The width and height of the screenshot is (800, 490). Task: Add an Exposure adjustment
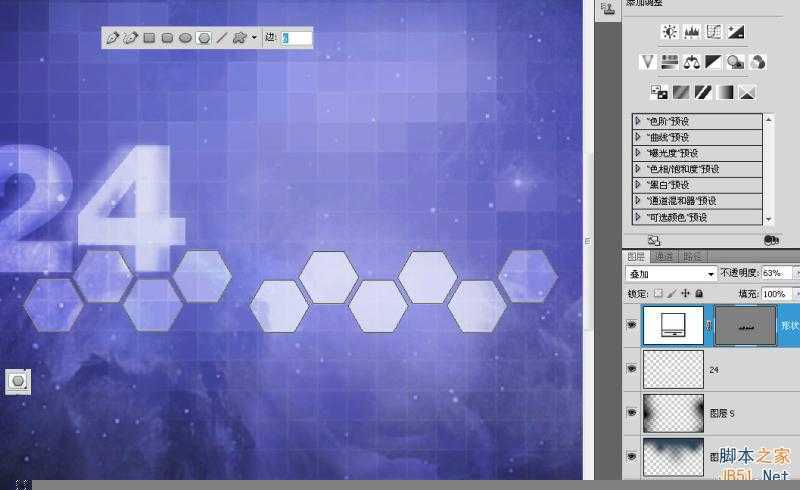tap(736, 32)
